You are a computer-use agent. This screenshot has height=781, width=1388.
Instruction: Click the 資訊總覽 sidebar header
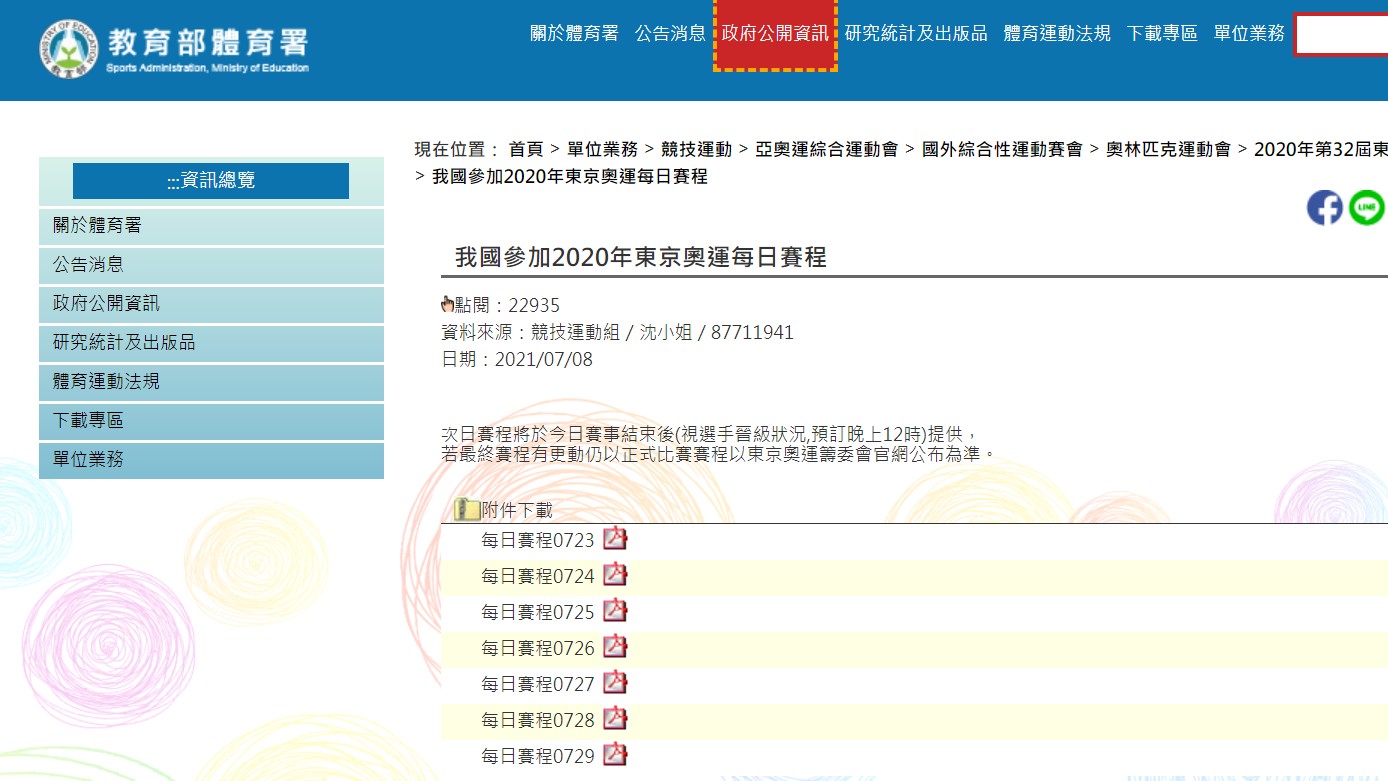click(x=211, y=181)
